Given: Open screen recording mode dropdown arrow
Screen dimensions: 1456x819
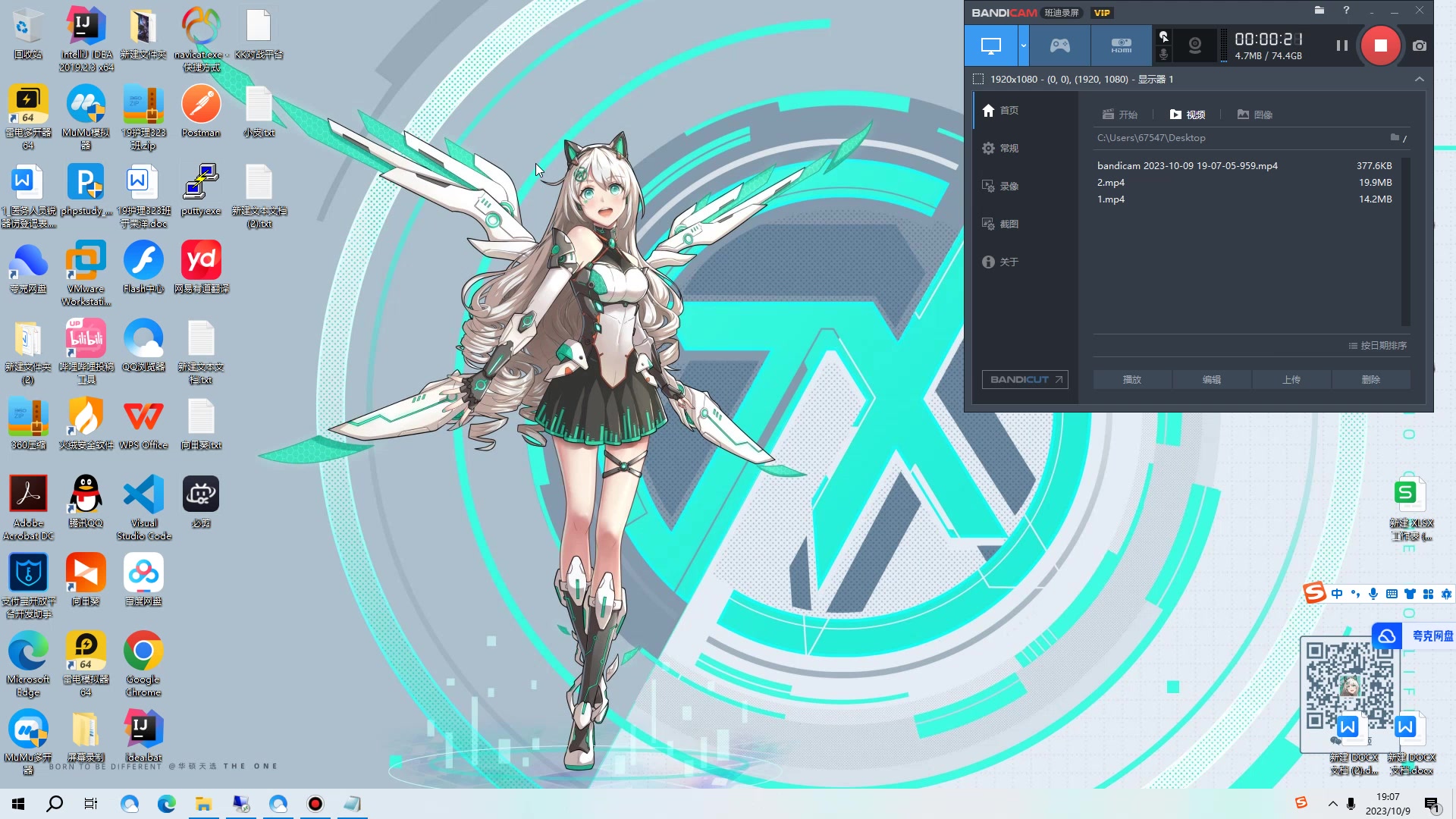Looking at the screenshot, I should [x=1023, y=45].
